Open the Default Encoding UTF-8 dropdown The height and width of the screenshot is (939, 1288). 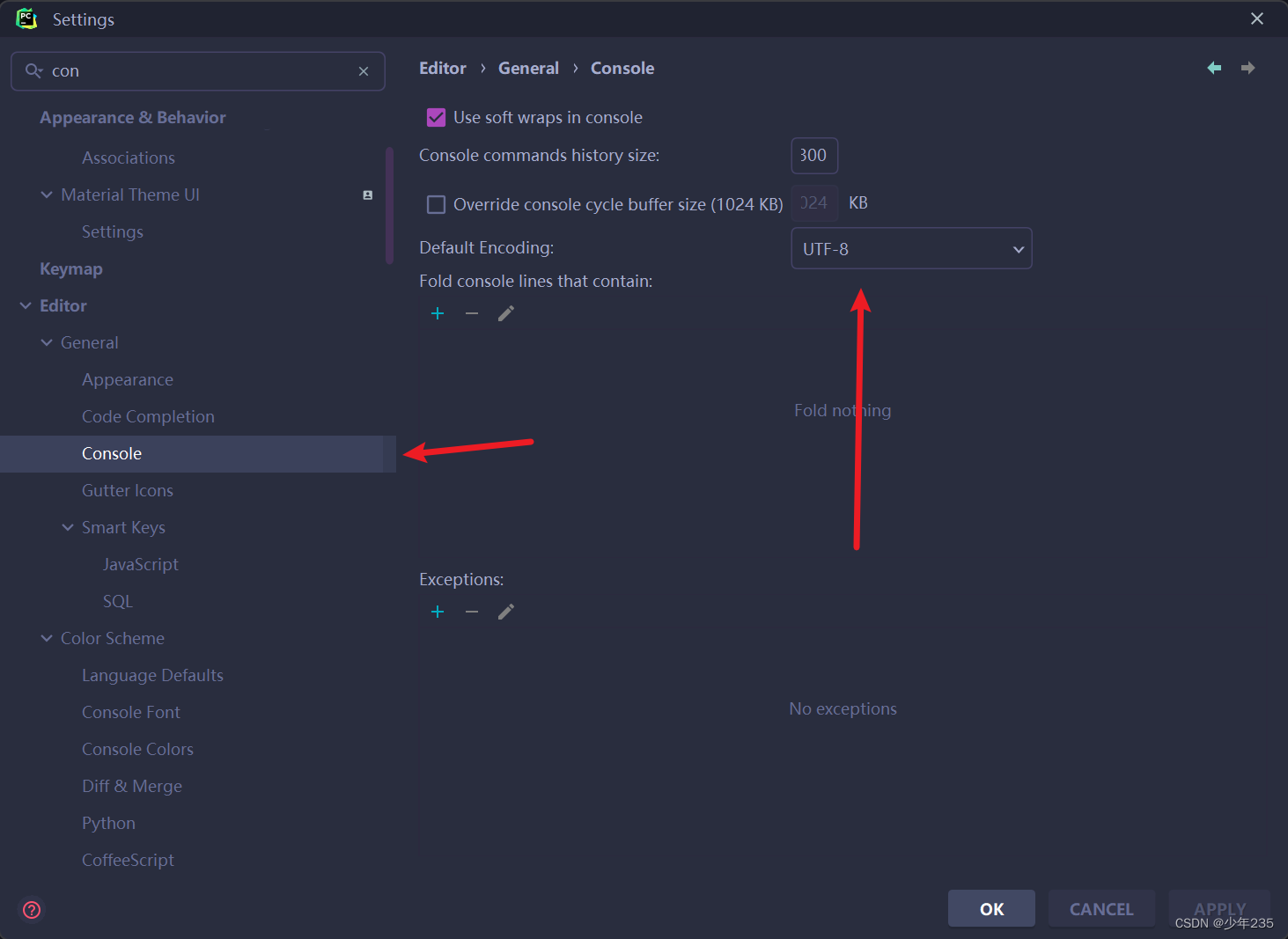point(911,249)
